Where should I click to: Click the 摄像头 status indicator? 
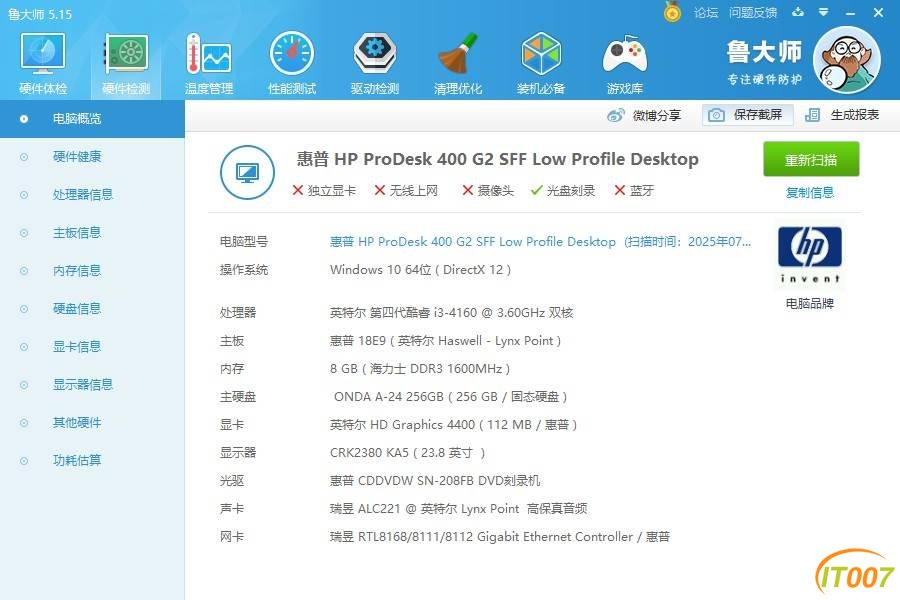point(488,191)
